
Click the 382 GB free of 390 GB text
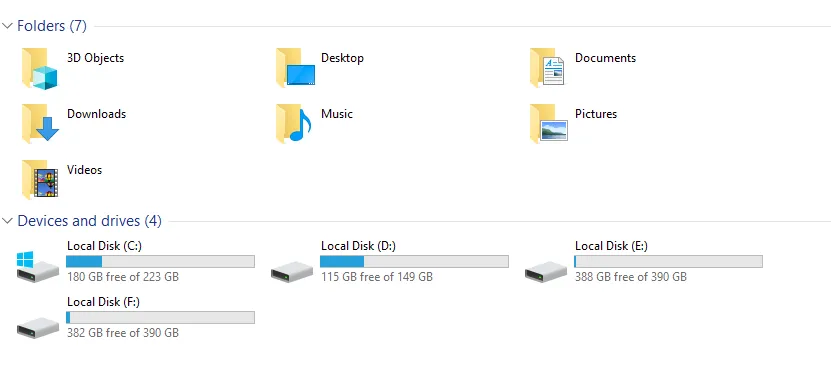point(123,333)
